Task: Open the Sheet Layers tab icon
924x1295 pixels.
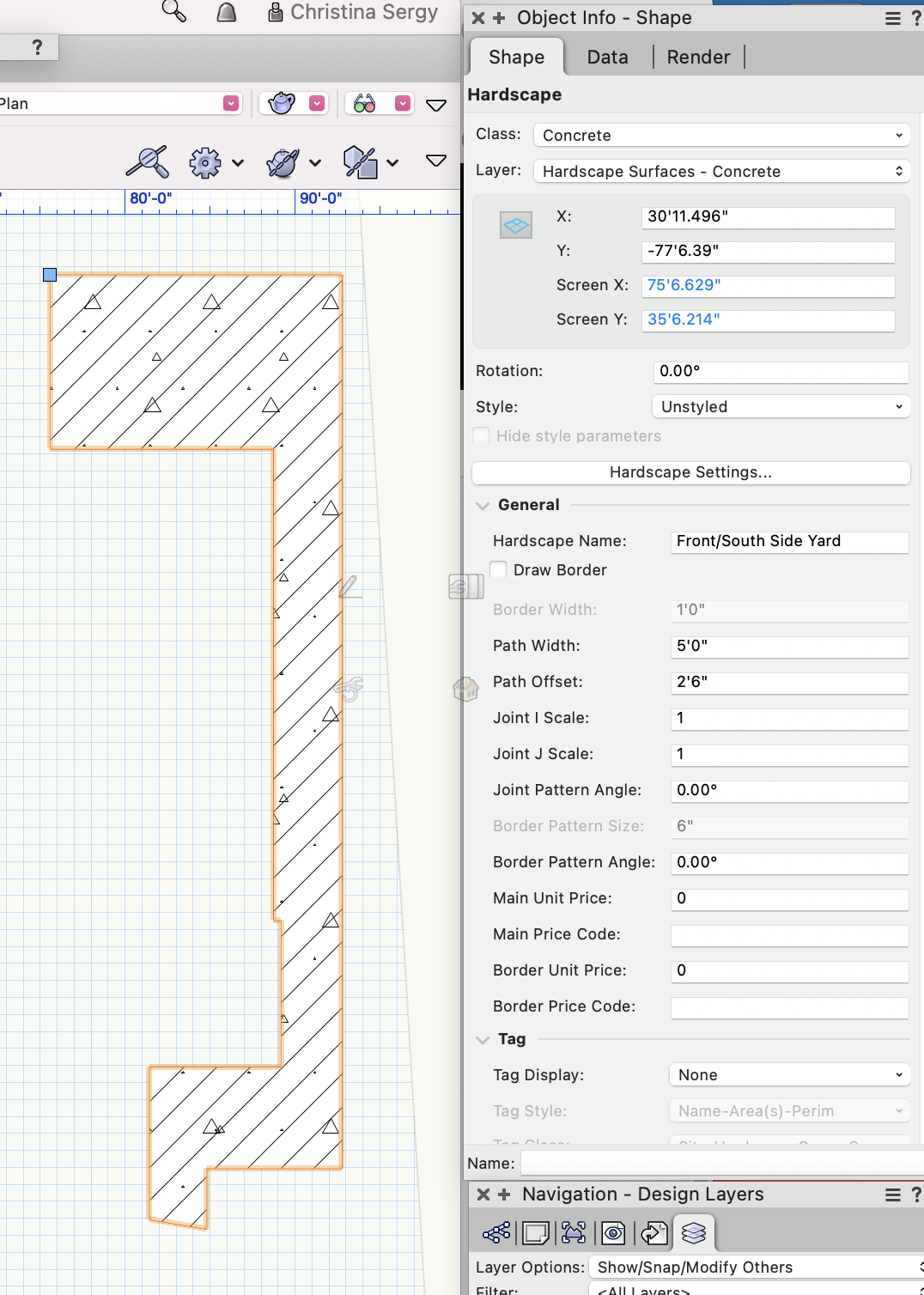Action: (536, 1233)
